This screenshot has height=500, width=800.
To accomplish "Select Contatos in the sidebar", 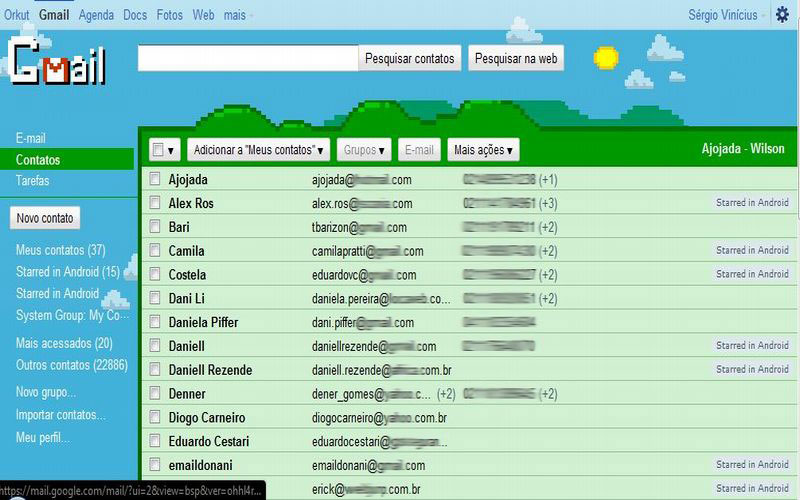I will coord(67,159).
